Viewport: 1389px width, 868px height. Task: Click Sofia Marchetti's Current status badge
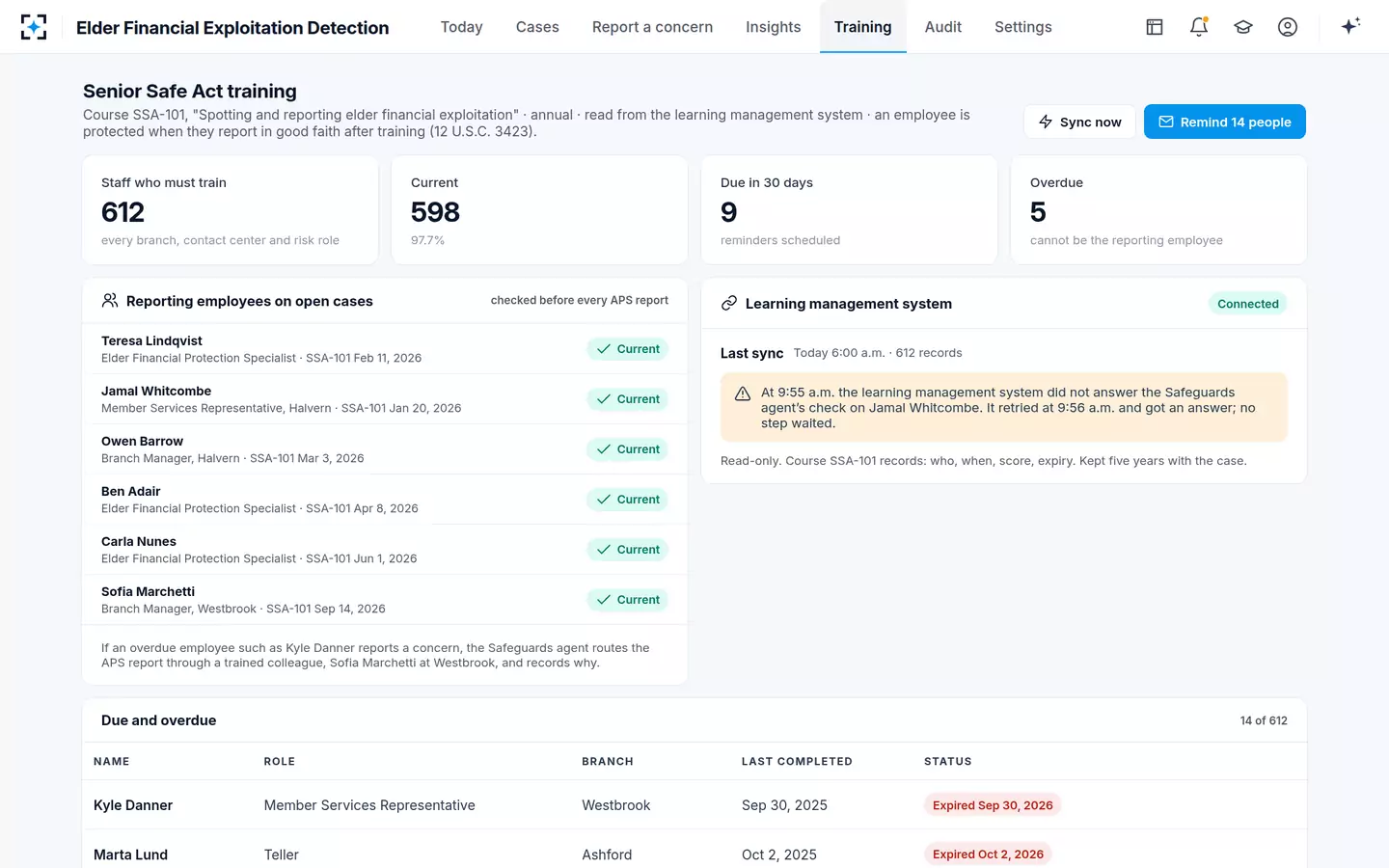pyautogui.click(x=628, y=600)
